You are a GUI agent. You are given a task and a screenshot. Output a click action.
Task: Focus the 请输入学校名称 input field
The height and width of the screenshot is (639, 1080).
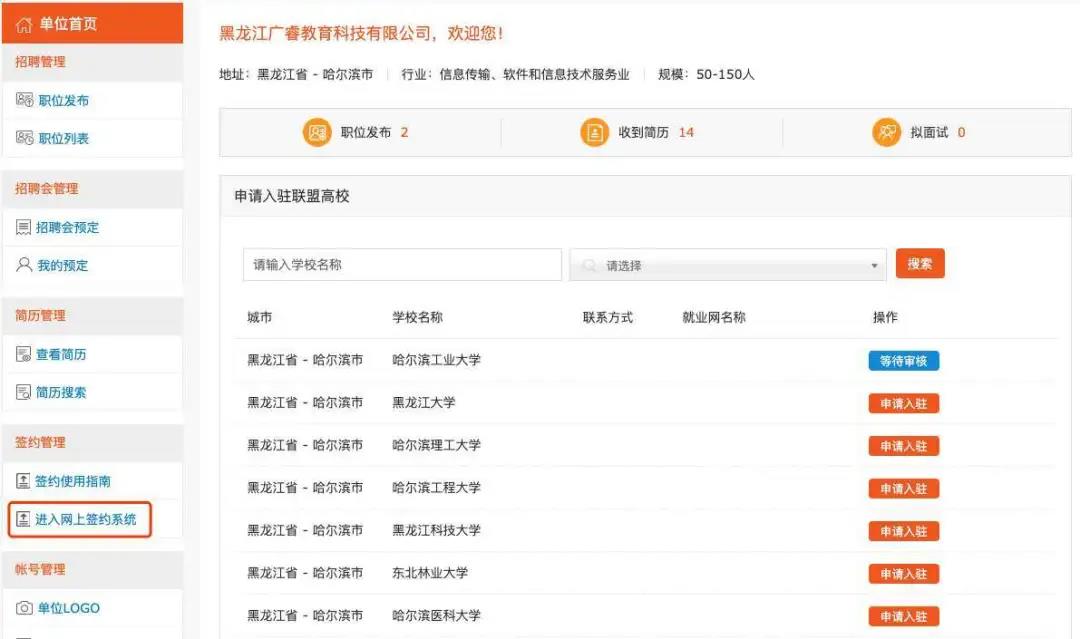[x=402, y=265]
